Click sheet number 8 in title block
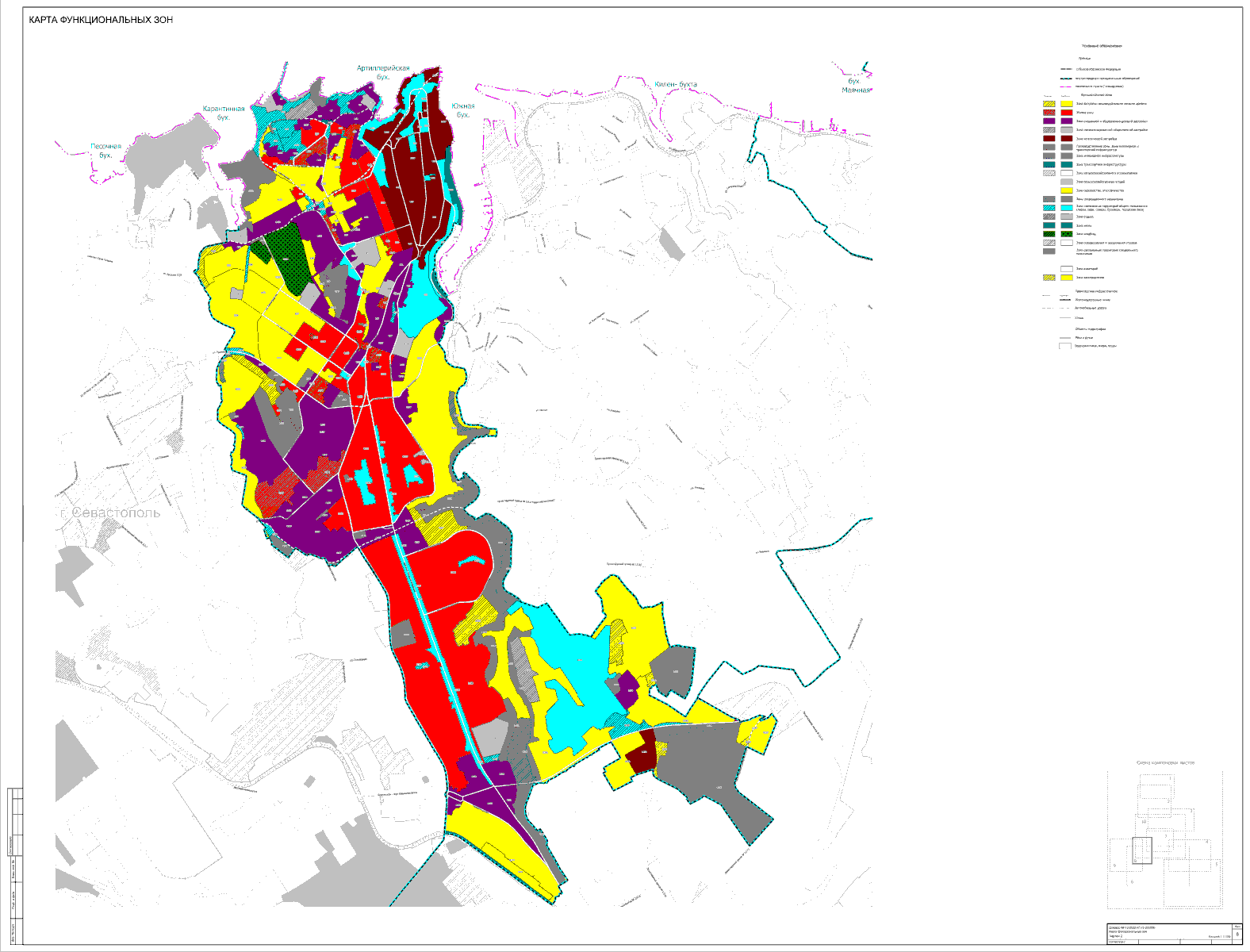Image resolution: width=1250 pixels, height=952 pixels. [x=1237, y=935]
